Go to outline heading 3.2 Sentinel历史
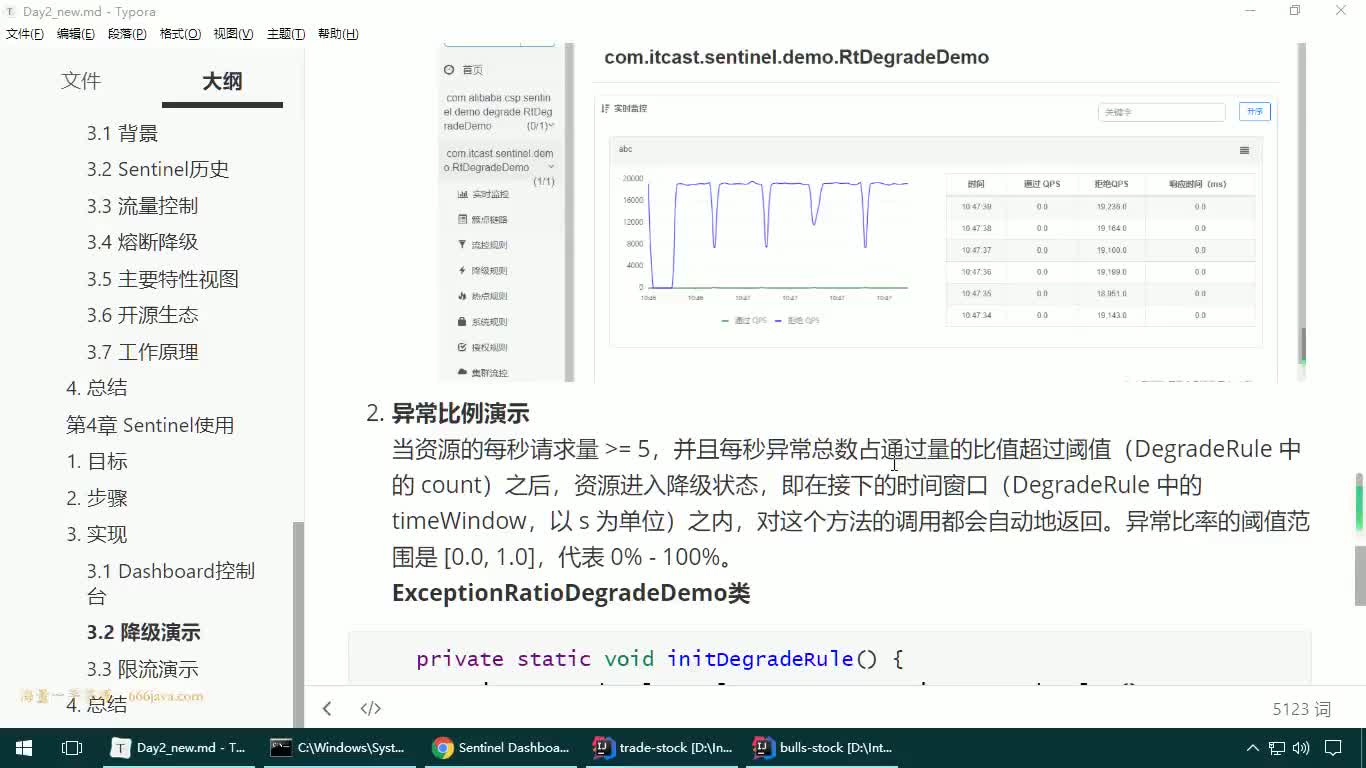 pos(158,169)
